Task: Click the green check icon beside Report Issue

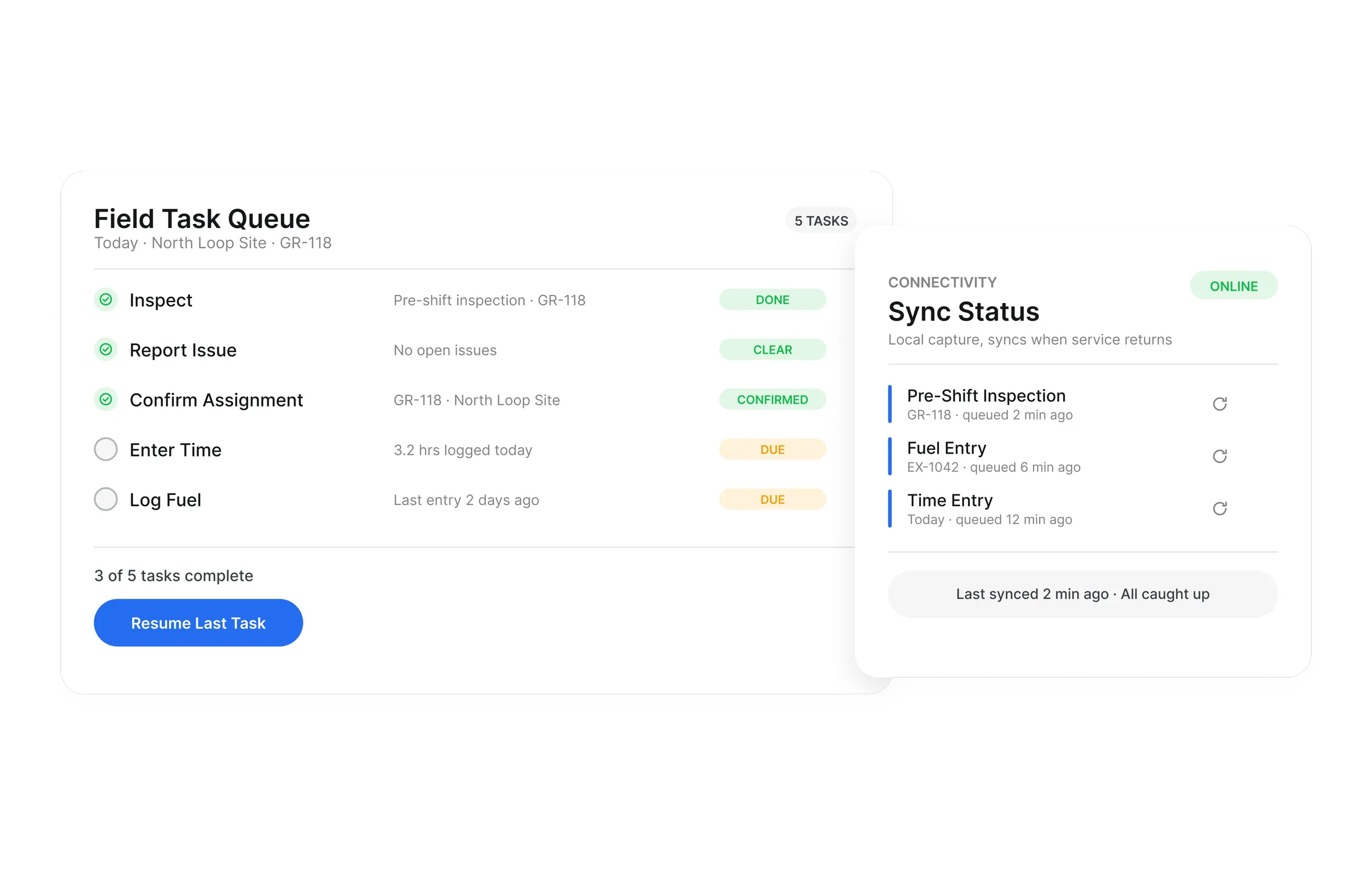Action: pyautogui.click(x=106, y=350)
